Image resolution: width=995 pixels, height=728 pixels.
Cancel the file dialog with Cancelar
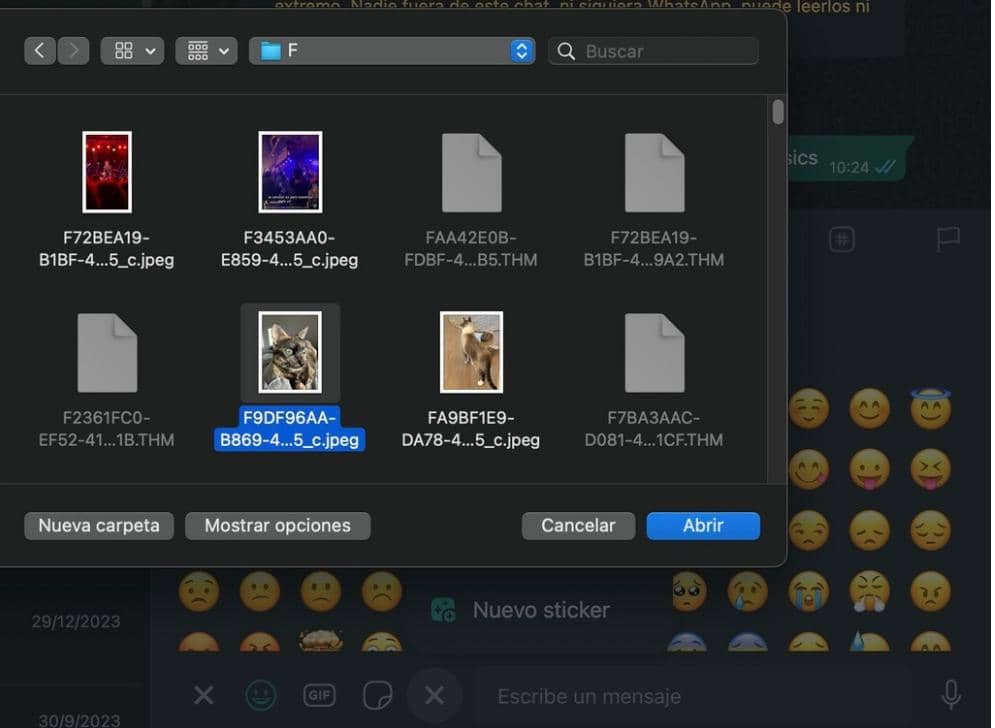pos(578,526)
